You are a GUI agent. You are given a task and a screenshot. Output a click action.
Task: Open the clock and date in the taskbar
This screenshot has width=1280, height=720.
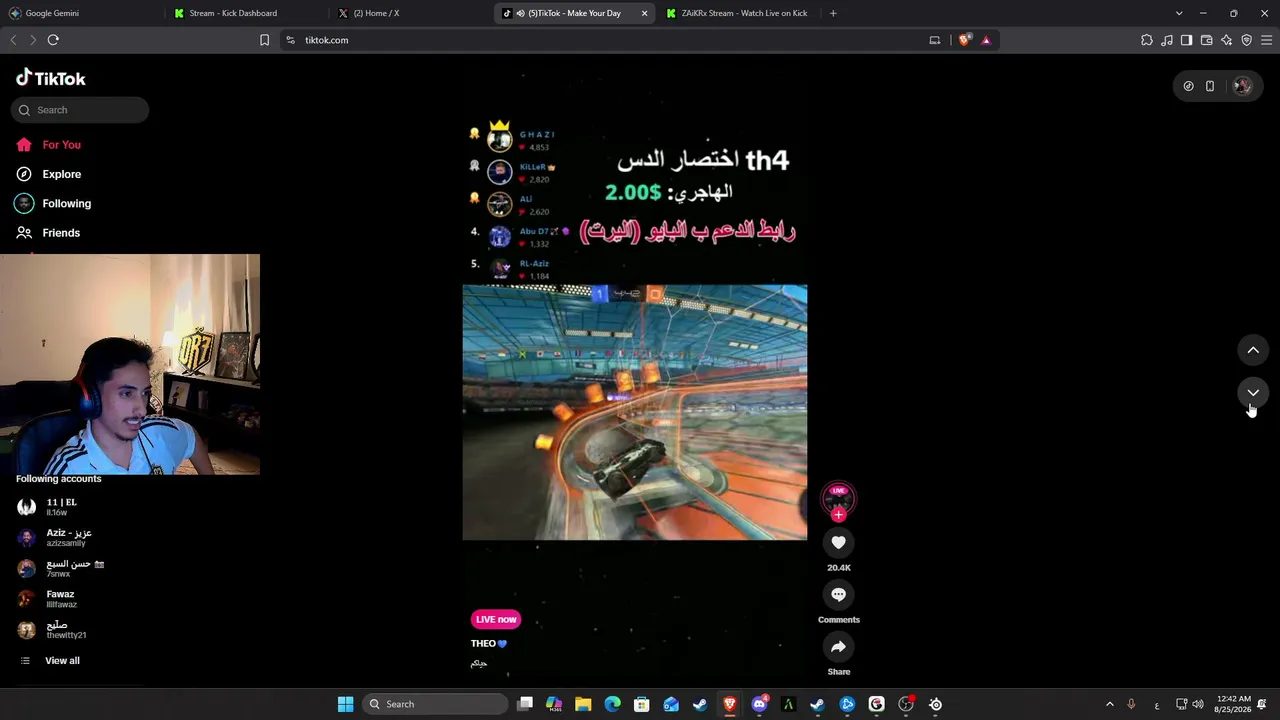pyautogui.click(x=1233, y=704)
